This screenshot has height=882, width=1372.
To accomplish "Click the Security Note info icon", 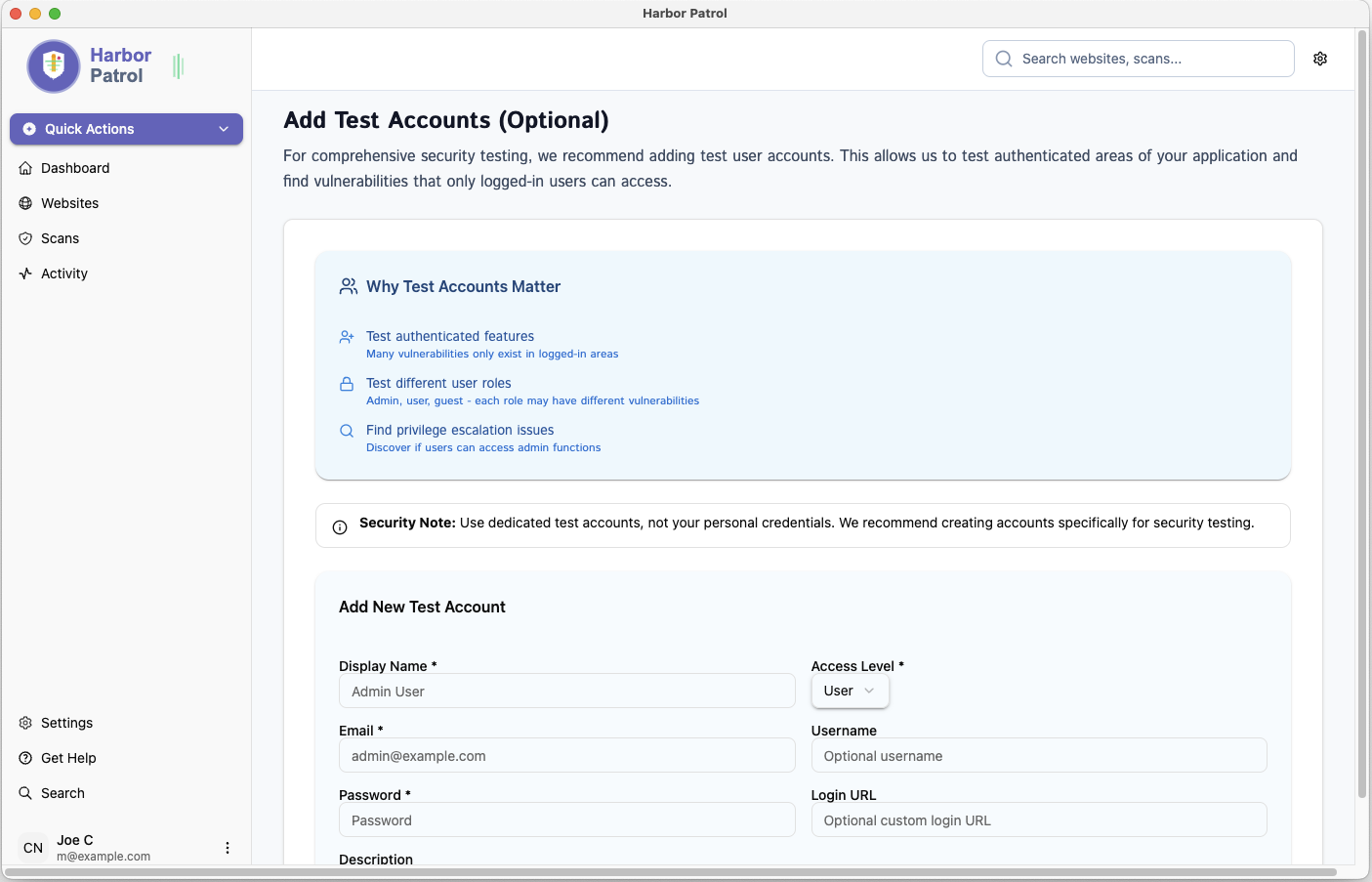I will (339, 526).
